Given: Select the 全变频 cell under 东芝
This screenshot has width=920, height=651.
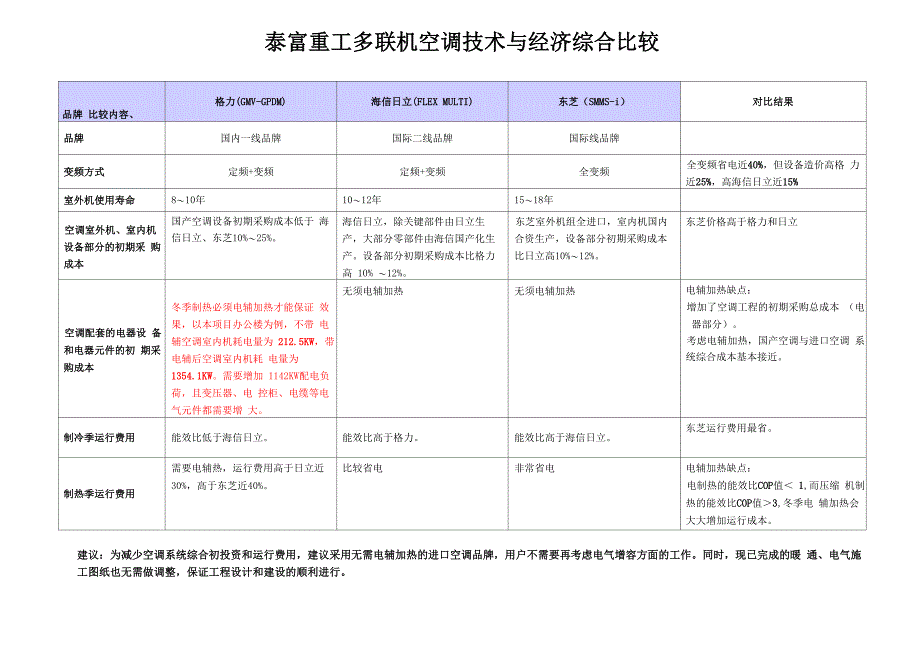Looking at the screenshot, I should pyautogui.click(x=593, y=172).
